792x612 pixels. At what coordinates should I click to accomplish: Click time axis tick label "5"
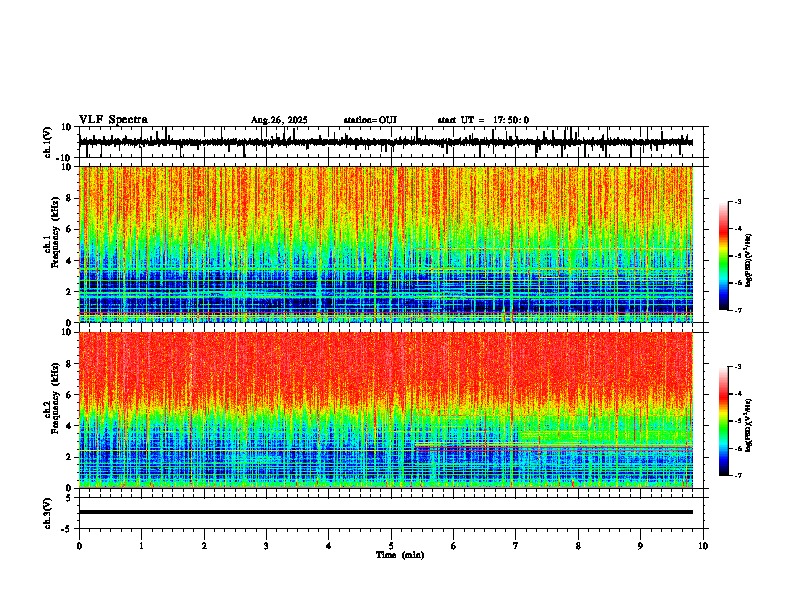click(x=391, y=546)
